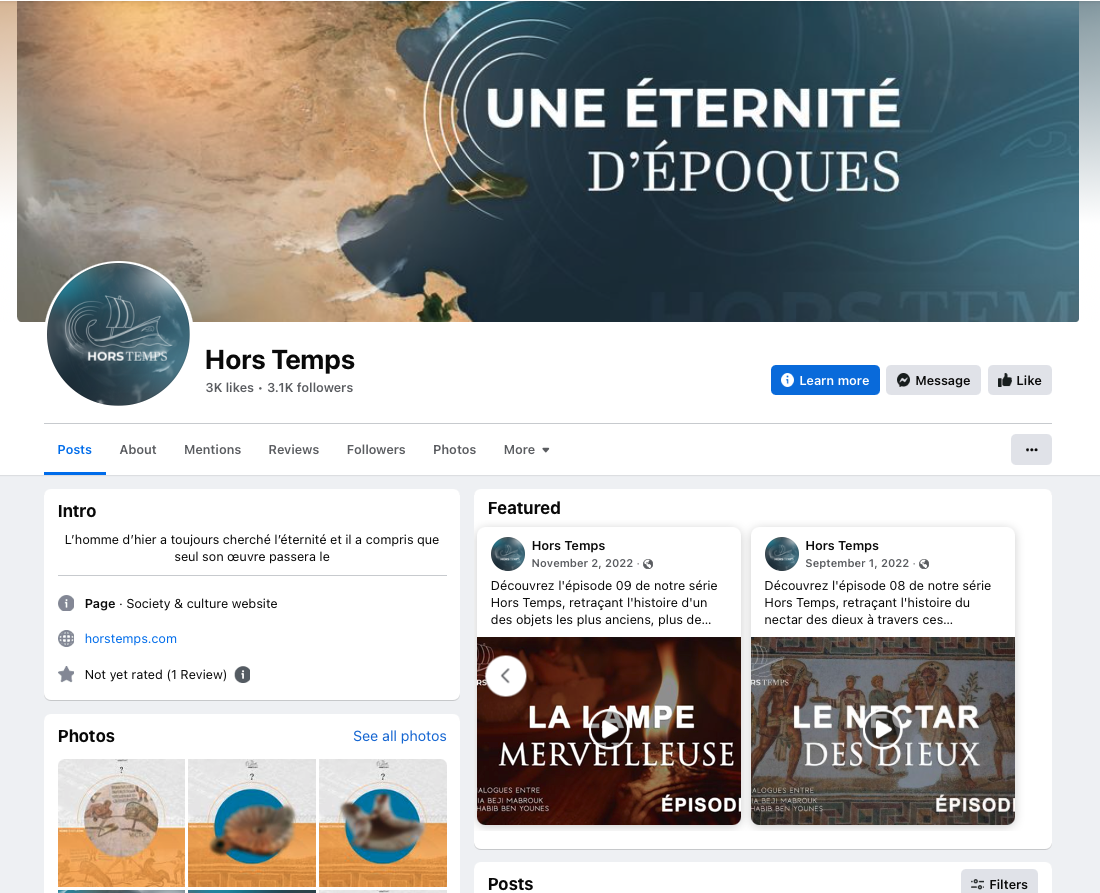1100x893 pixels.
Task: Expand the More dropdown tab
Action: click(x=526, y=450)
